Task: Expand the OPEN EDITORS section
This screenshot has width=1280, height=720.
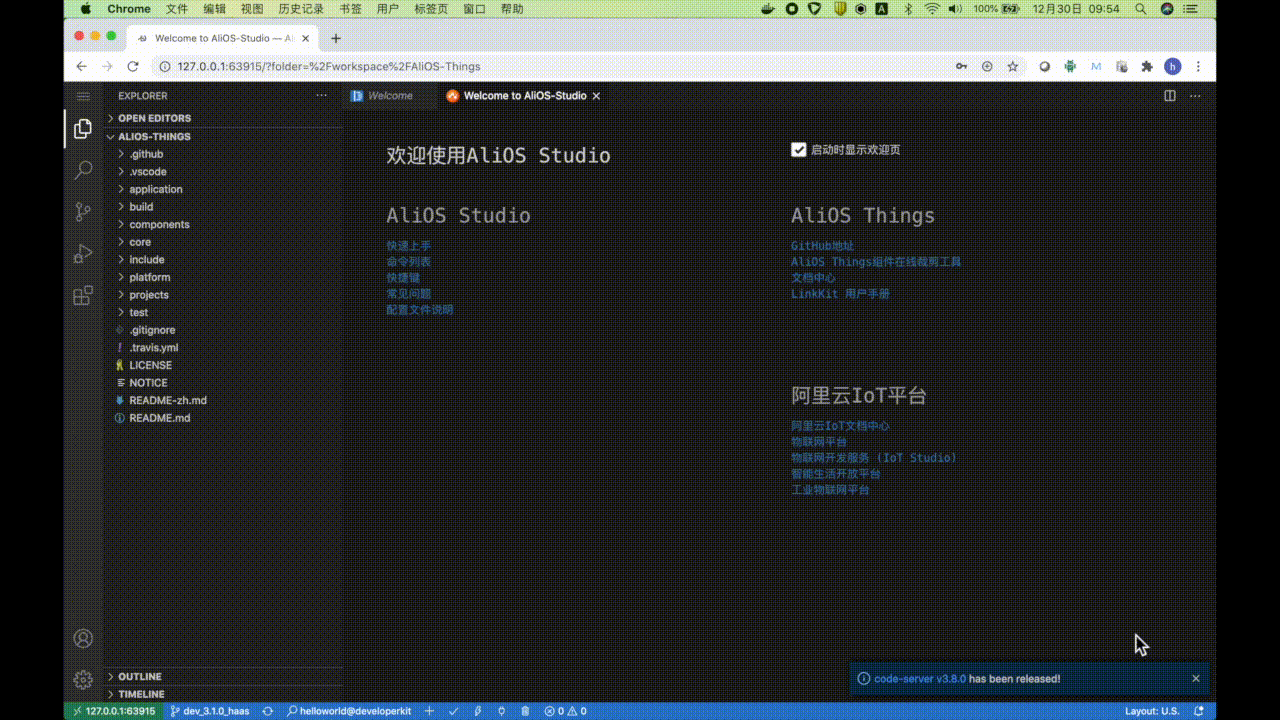Action: click(223, 118)
